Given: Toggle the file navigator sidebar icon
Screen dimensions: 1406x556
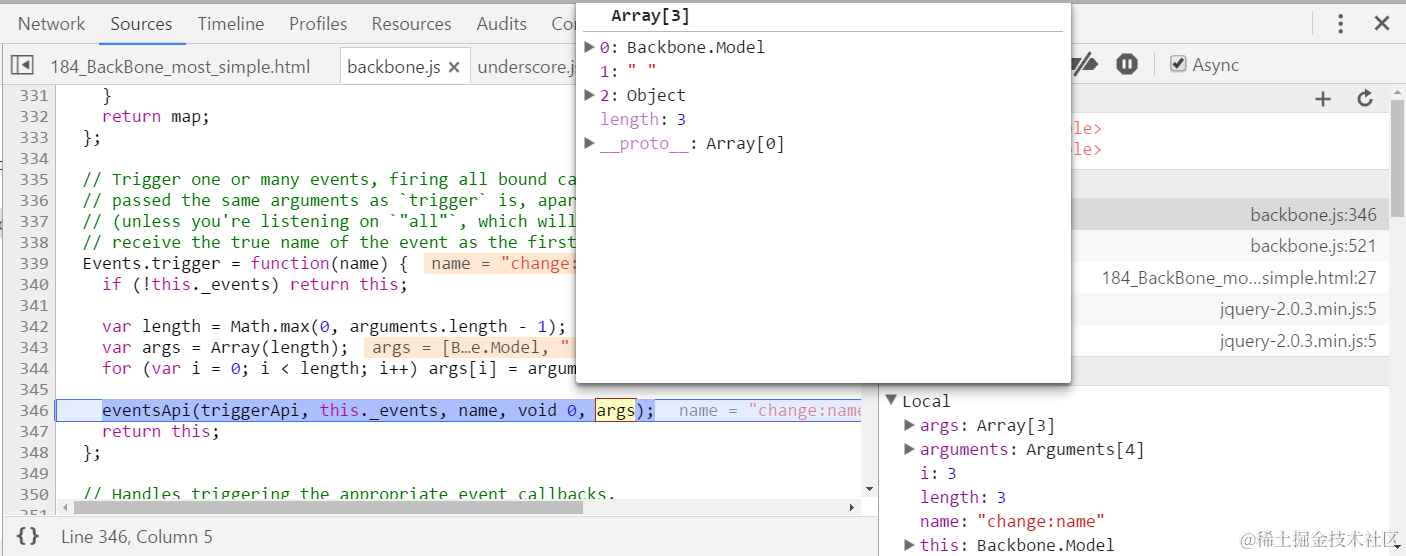Looking at the screenshot, I should click(x=22, y=65).
